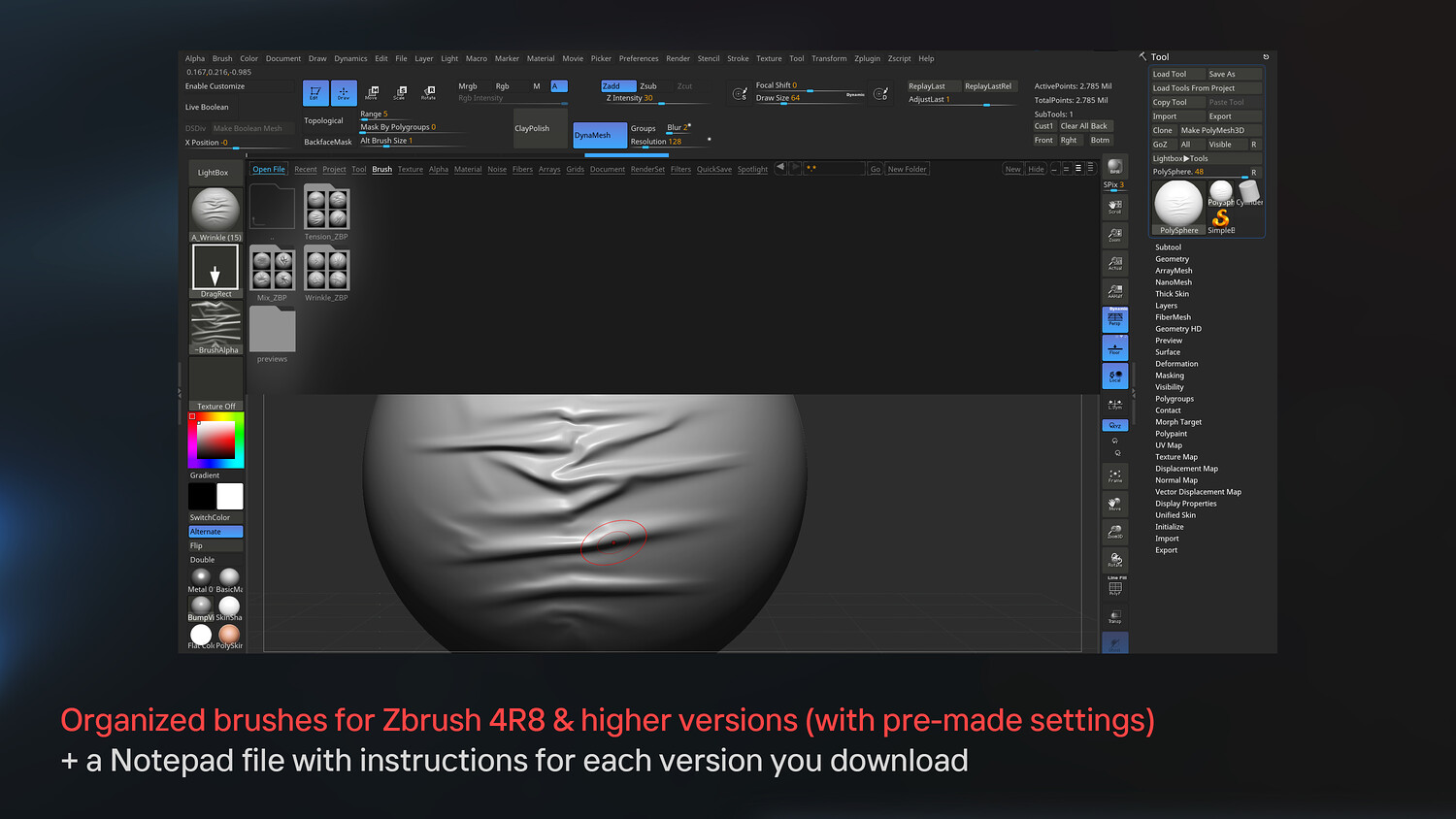Expand the Surface subpalette
The image size is (1456, 819).
[x=1168, y=352]
